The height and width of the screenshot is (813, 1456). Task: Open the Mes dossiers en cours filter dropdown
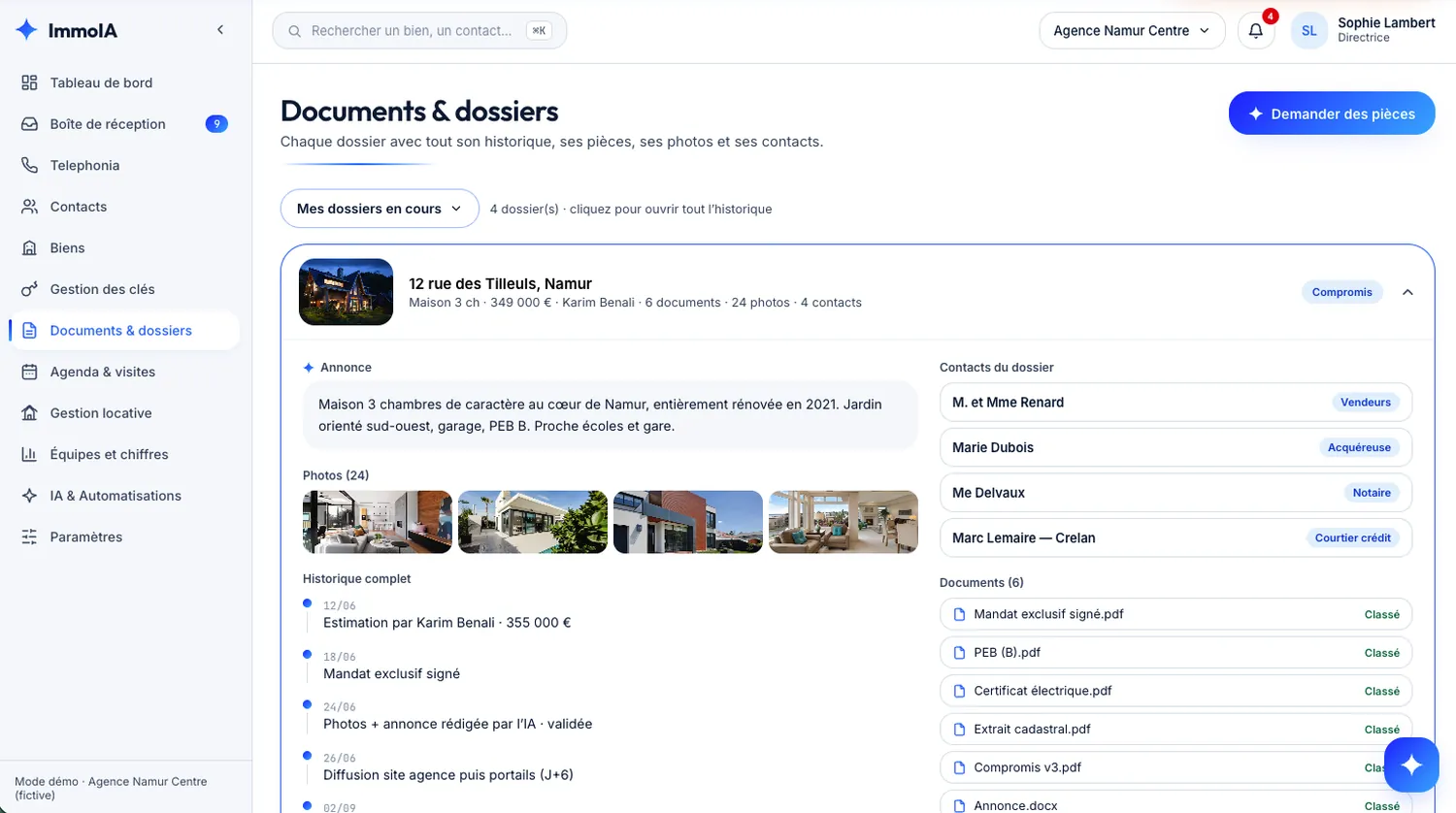pyautogui.click(x=380, y=209)
